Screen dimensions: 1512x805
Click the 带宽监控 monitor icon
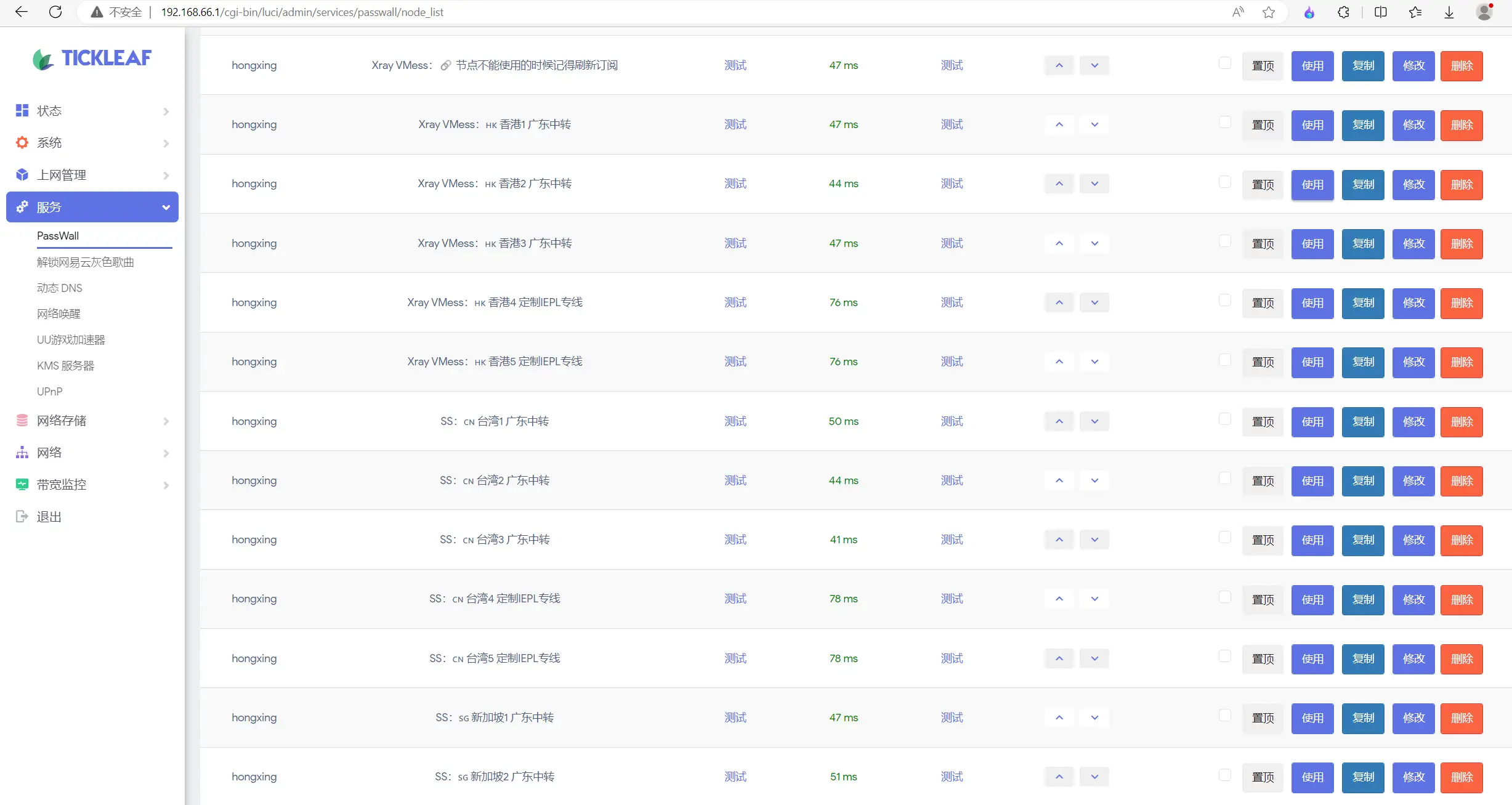click(22, 484)
